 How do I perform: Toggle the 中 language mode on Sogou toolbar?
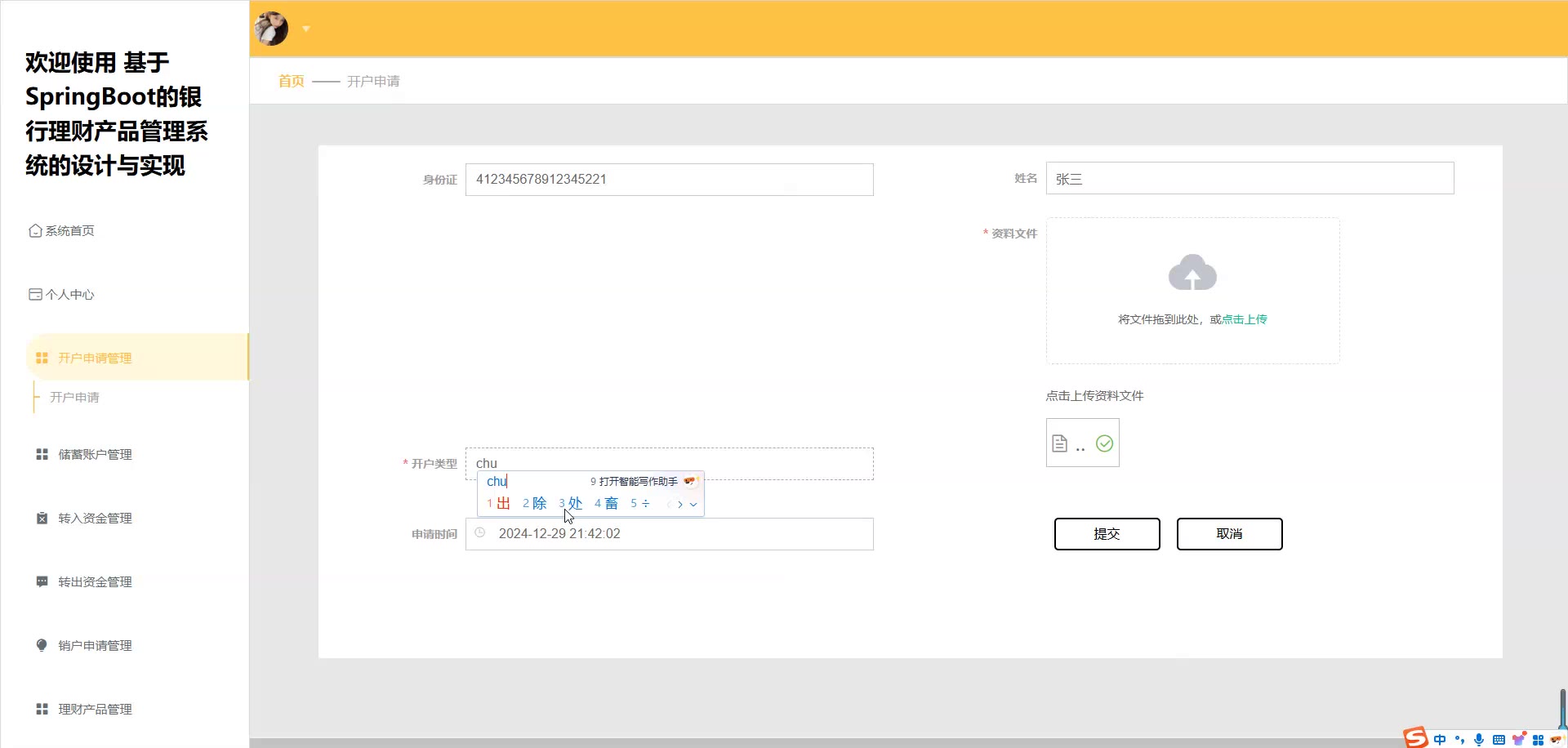pyautogui.click(x=1440, y=740)
